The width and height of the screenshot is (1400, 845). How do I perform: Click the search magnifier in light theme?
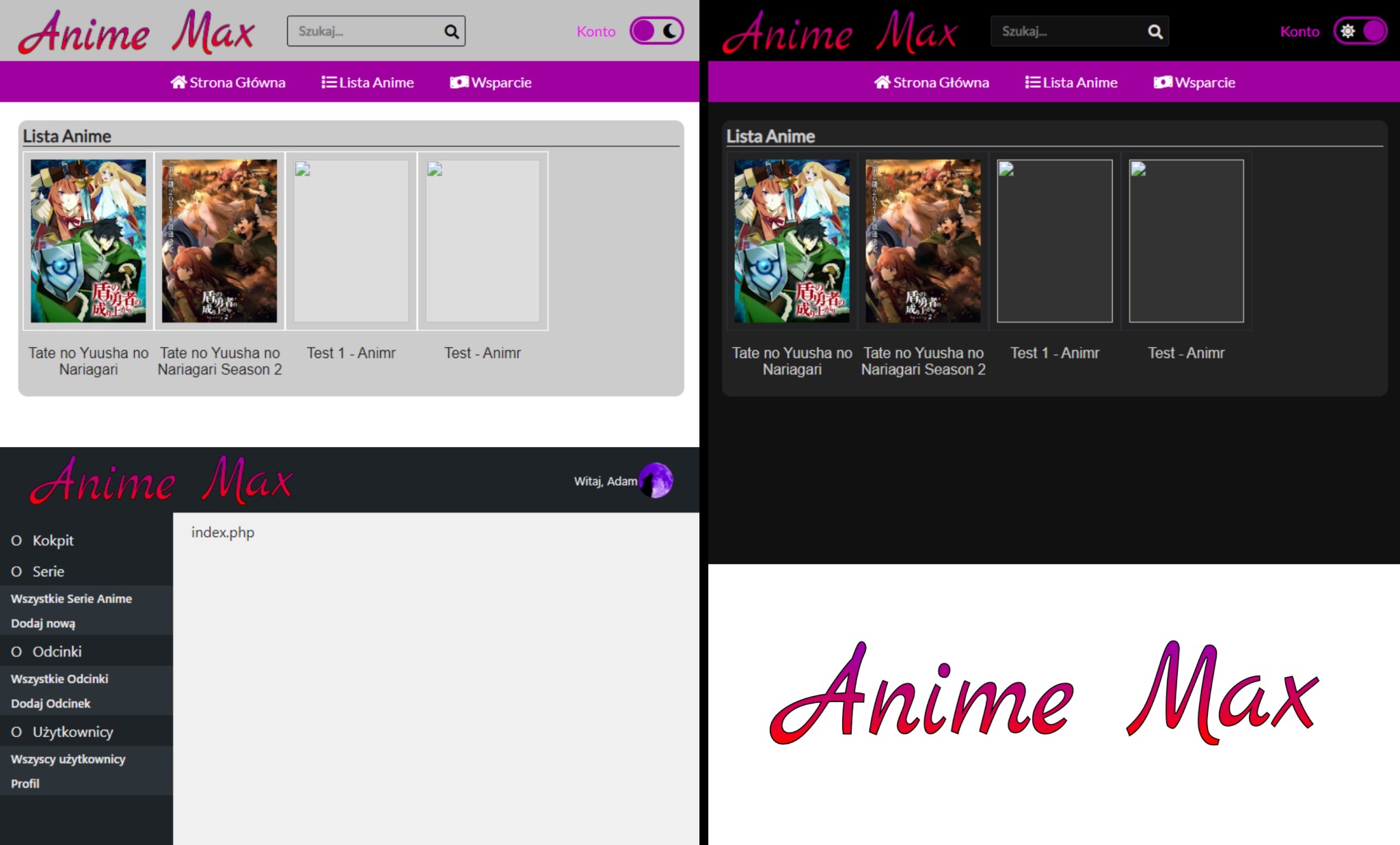point(450,31)
